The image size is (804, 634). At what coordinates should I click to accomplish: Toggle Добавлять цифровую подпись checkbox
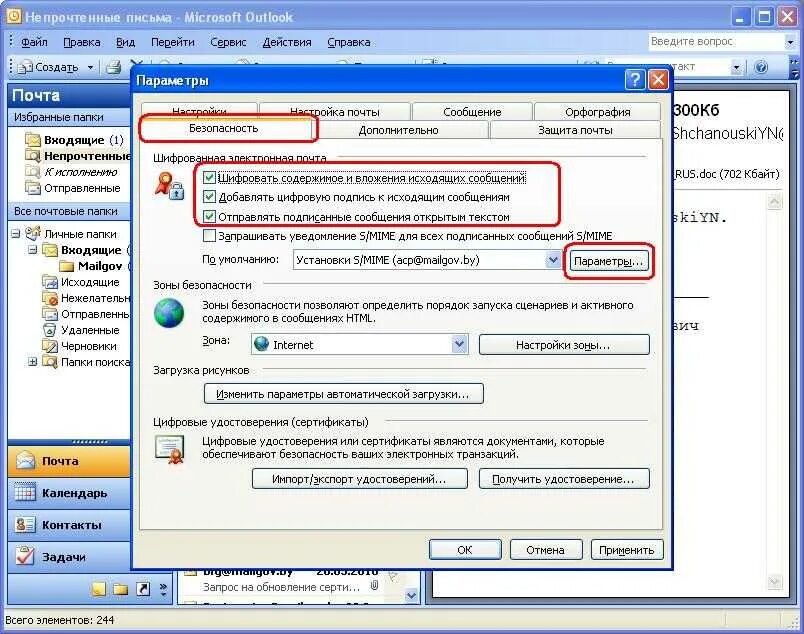[x=209, y=196]
